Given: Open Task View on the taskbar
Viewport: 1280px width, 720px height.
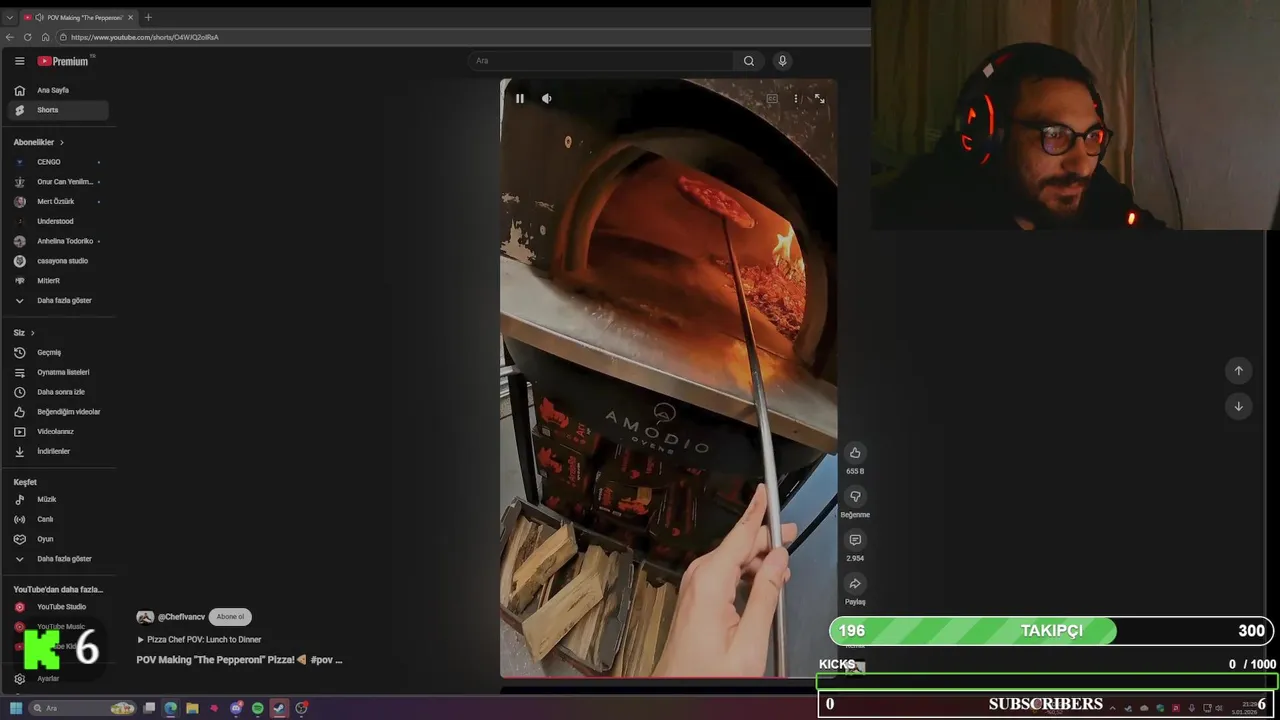Looking at the screenshot, I should pyautogui.click(x=149, y=708).
